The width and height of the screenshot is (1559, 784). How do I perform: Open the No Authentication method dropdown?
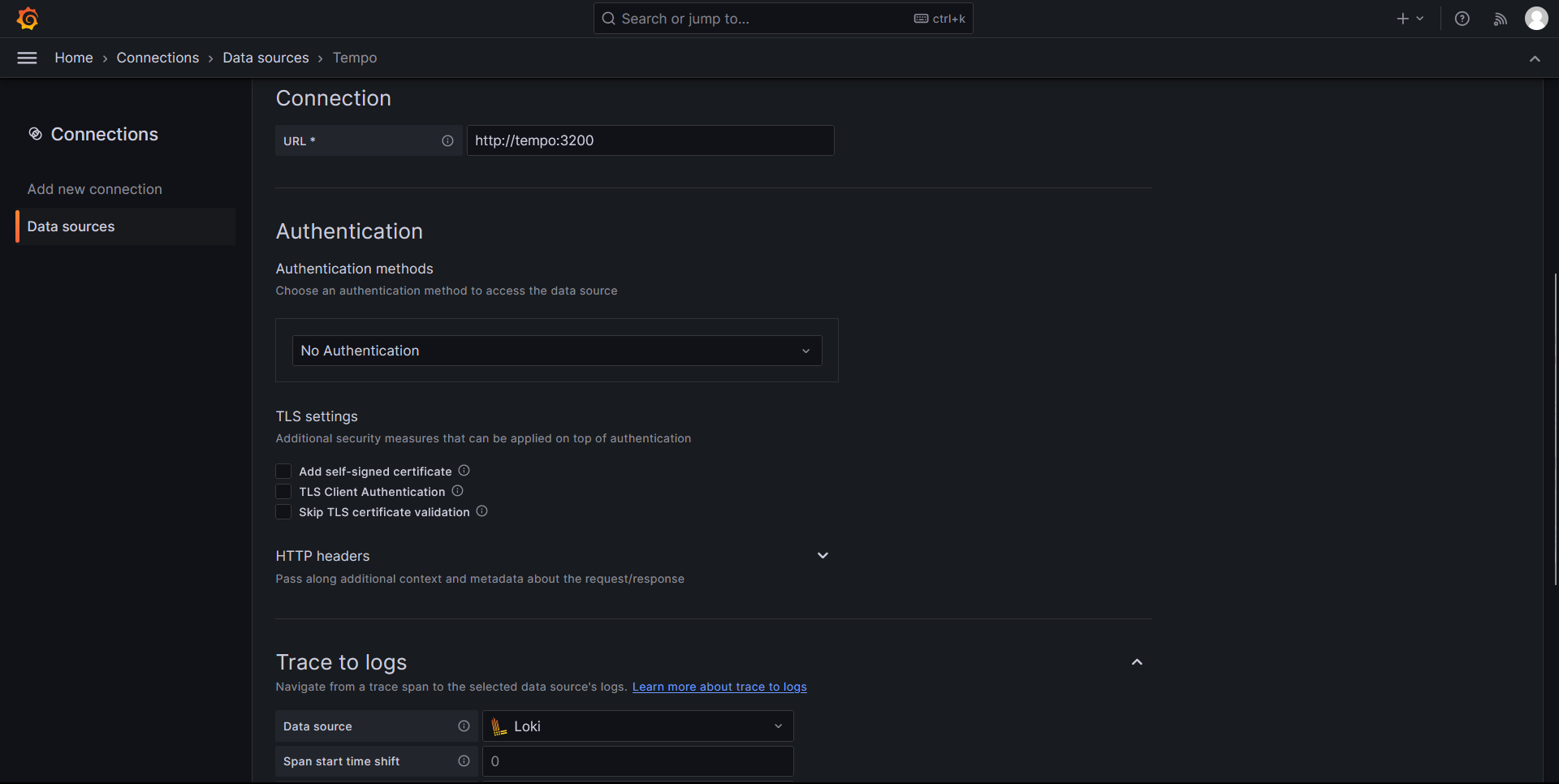click(557, 351)
